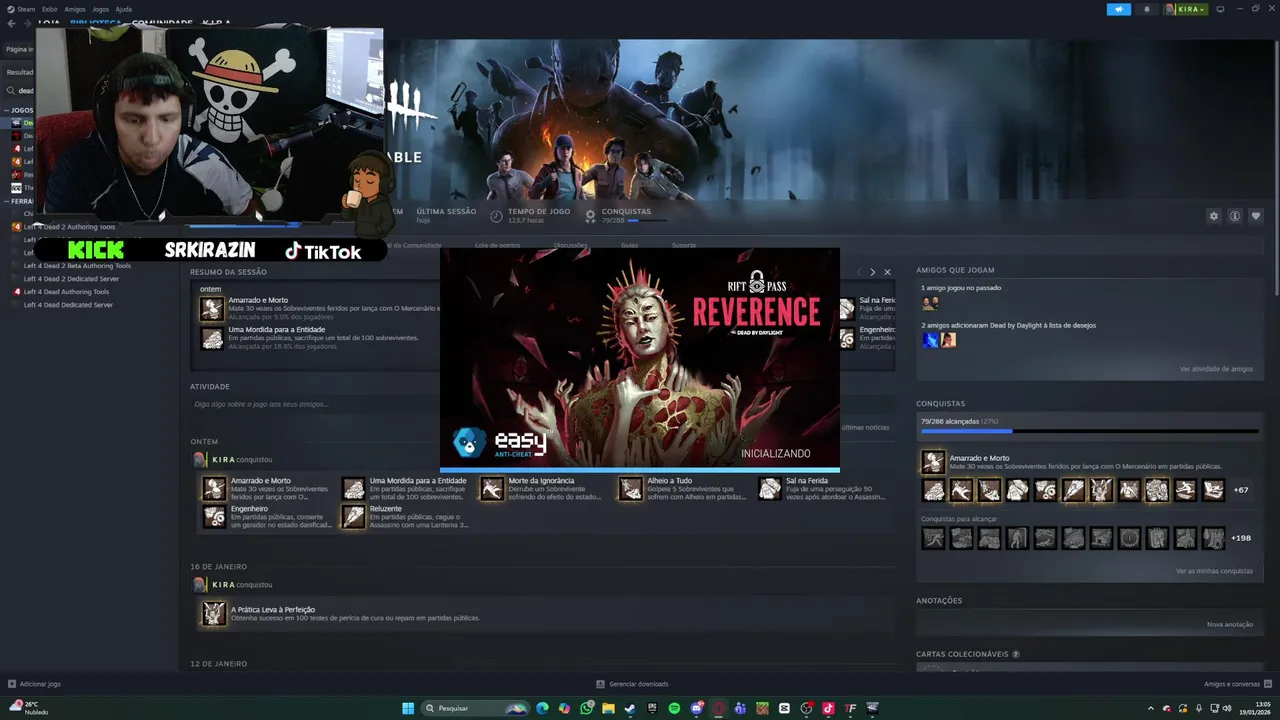
Task: Click Adicionar jogo at bottom left
Action: (34, 684)
